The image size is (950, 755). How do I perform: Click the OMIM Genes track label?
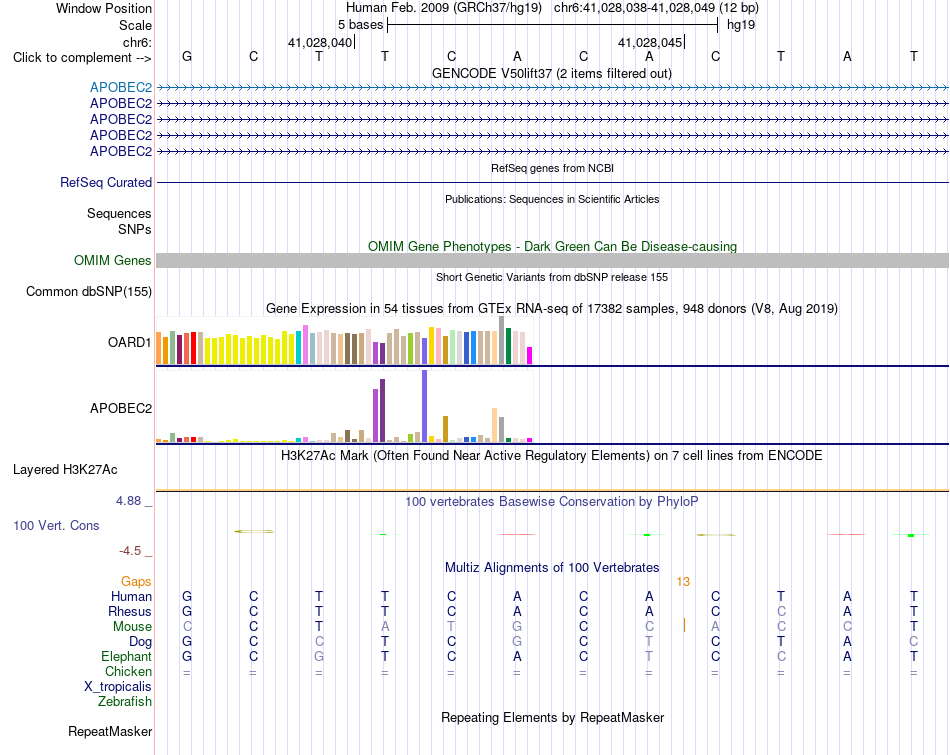112,261
